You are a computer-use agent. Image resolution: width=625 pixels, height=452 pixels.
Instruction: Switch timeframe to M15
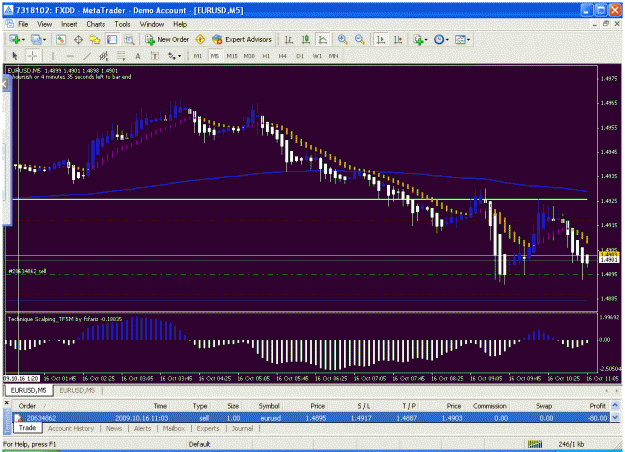(x=232, y=56)
